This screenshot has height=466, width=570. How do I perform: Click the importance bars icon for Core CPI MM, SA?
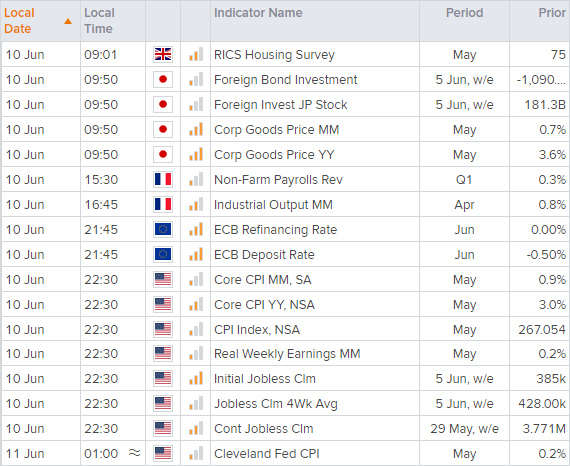[x=196, y=280]
